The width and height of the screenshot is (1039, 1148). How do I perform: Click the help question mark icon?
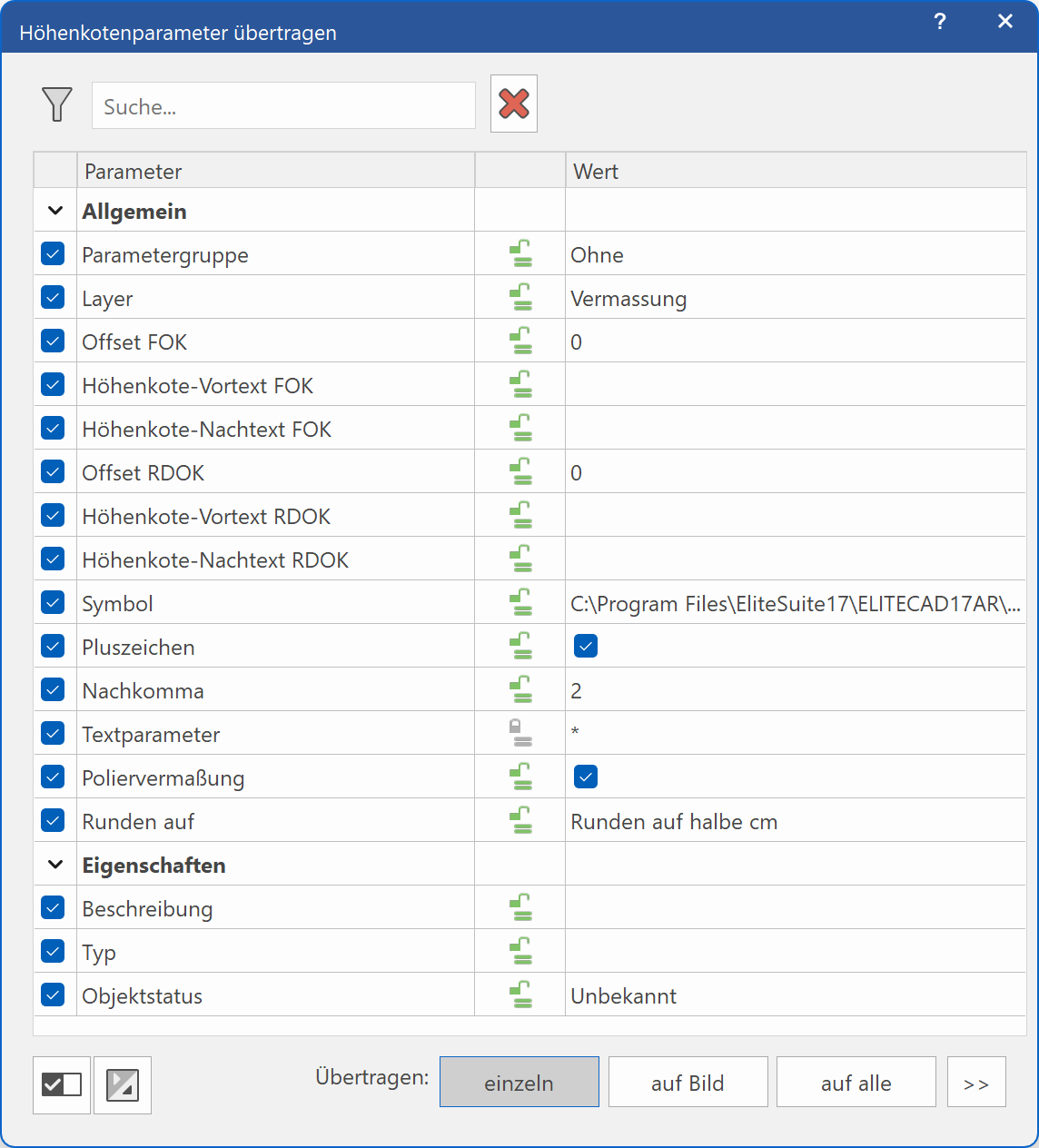tap(940, 22)
